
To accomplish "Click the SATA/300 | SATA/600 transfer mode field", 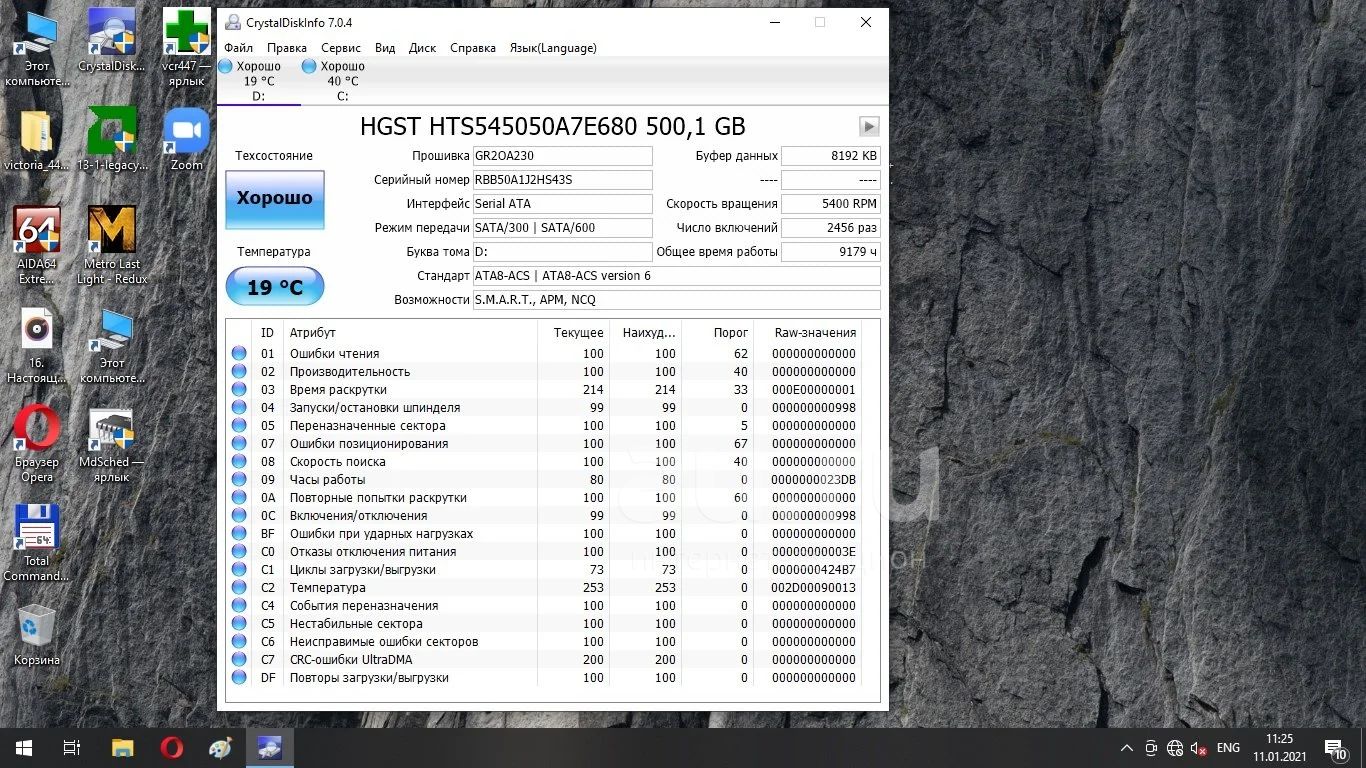I will point(562,228).
